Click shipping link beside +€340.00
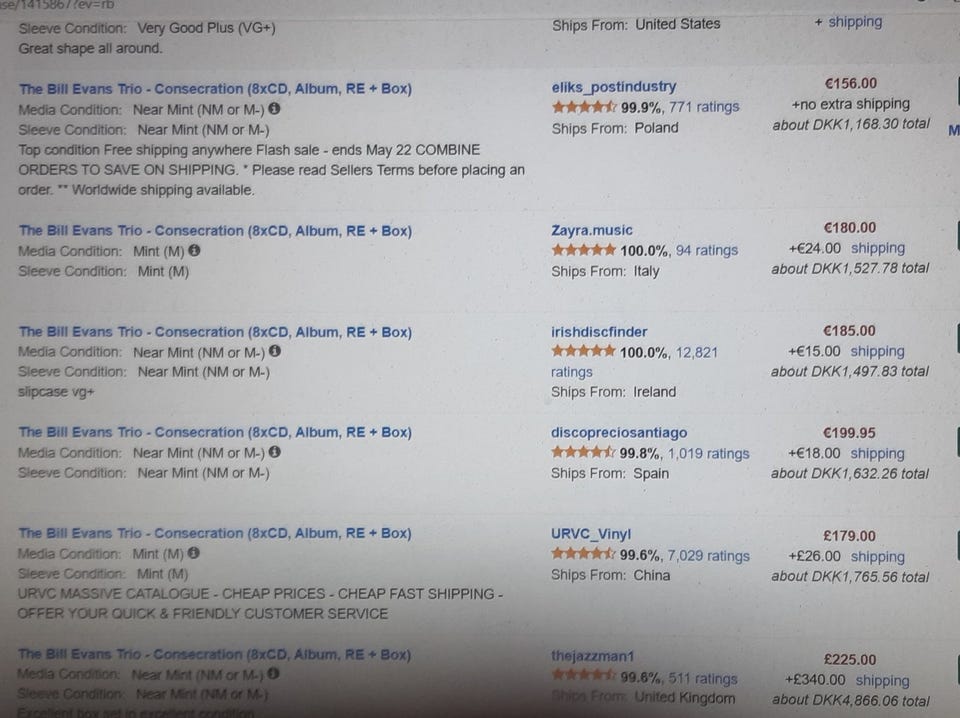 pyautogui.click(x=882, y=680)
